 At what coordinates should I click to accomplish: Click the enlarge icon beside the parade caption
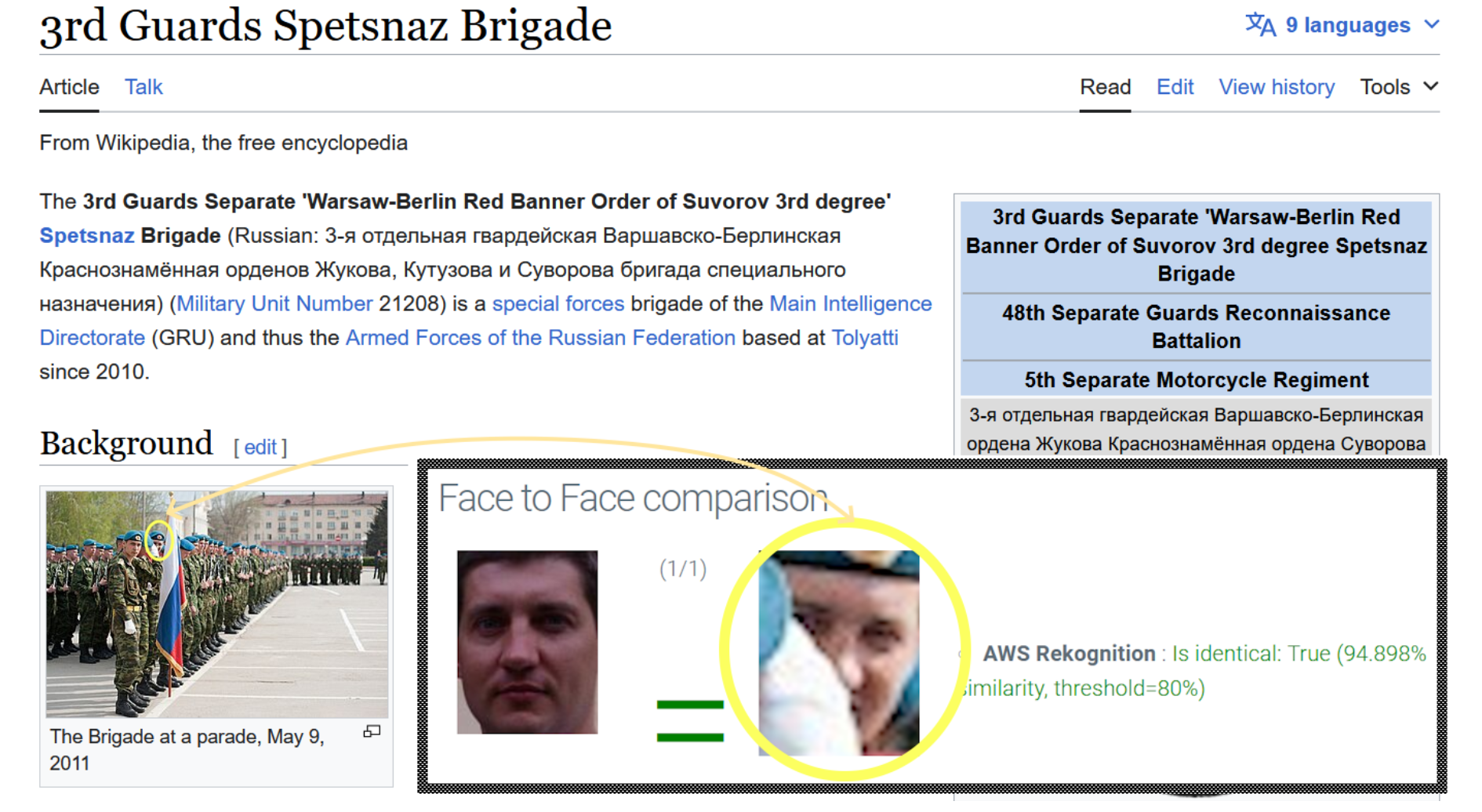[372, 731]
